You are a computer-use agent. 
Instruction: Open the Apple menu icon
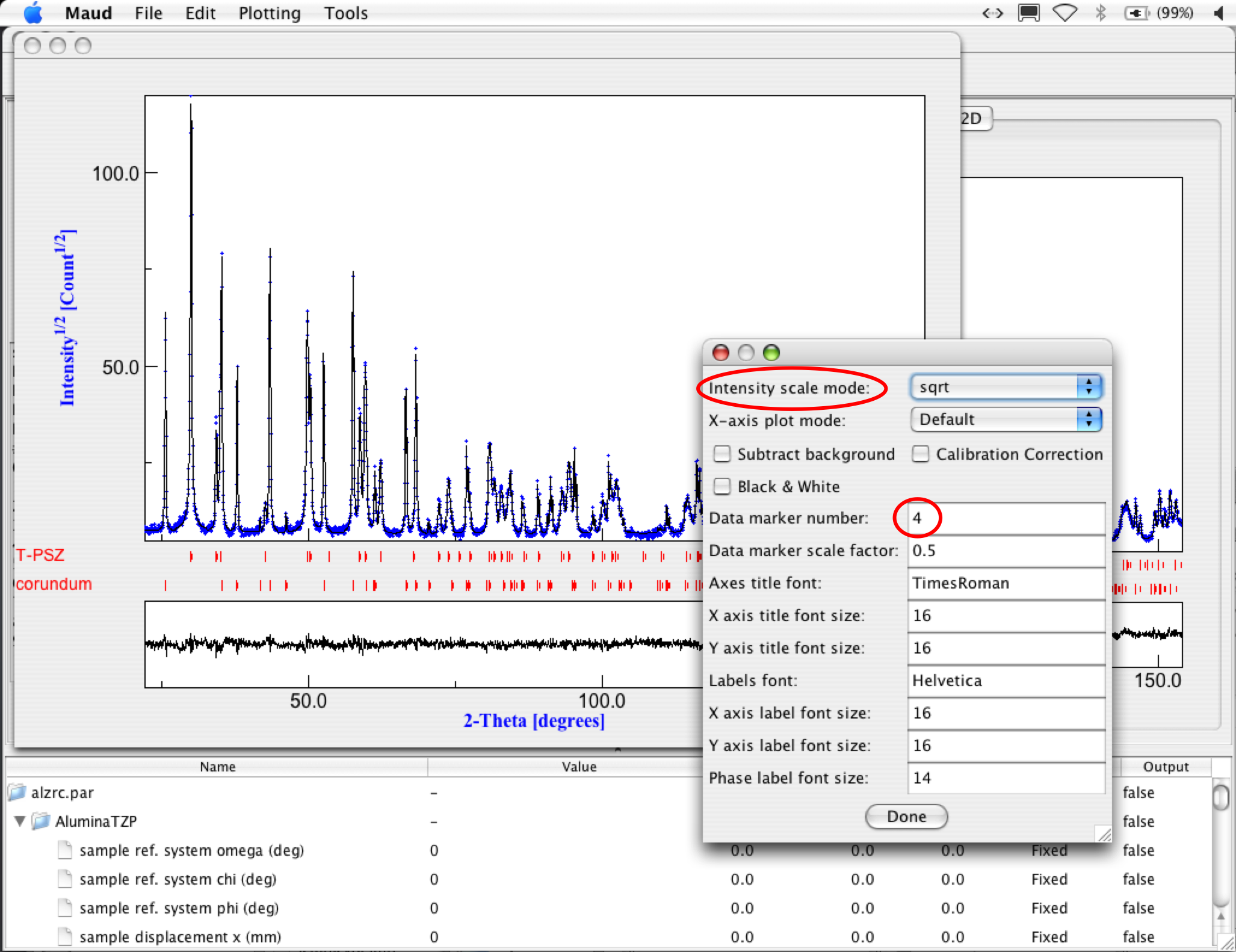34,13
